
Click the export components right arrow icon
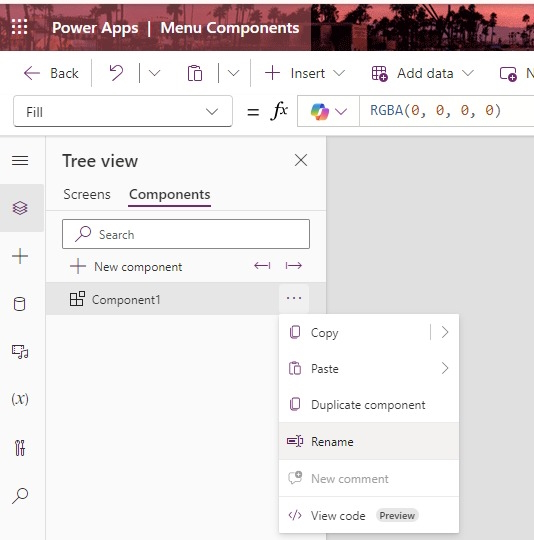294,266
